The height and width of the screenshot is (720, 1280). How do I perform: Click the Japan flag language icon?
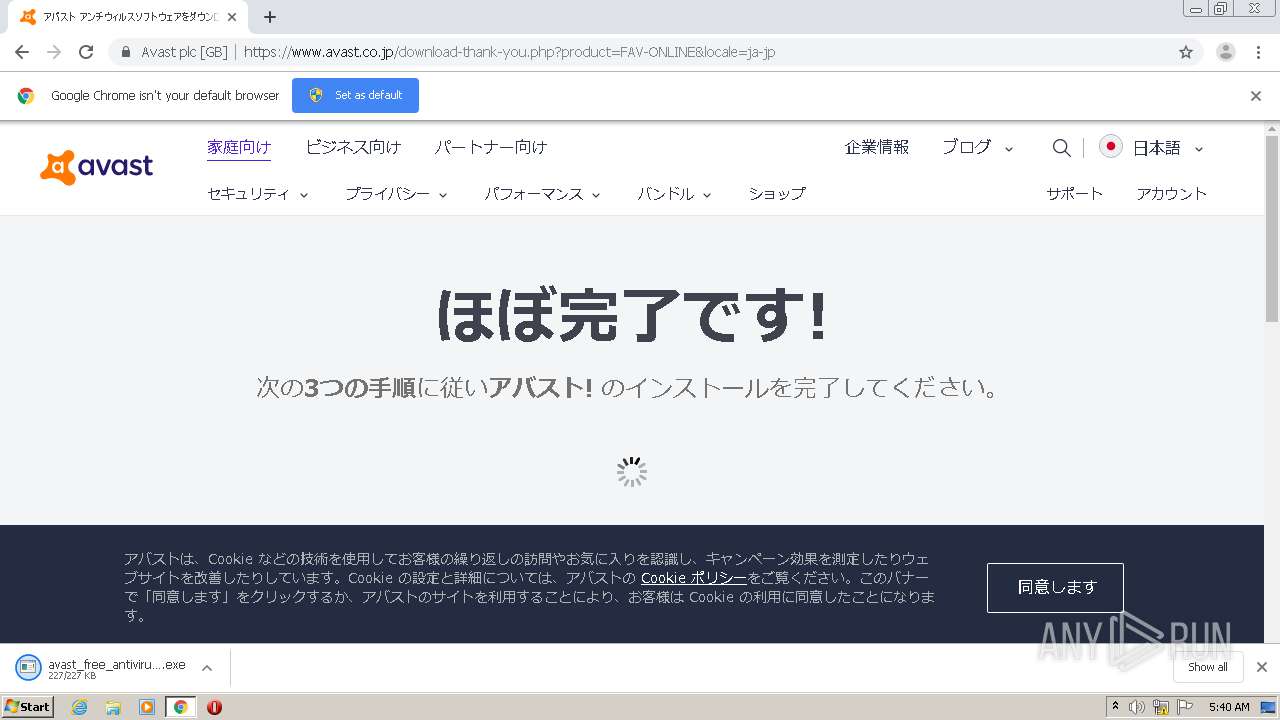click(x=1110, y=147)
